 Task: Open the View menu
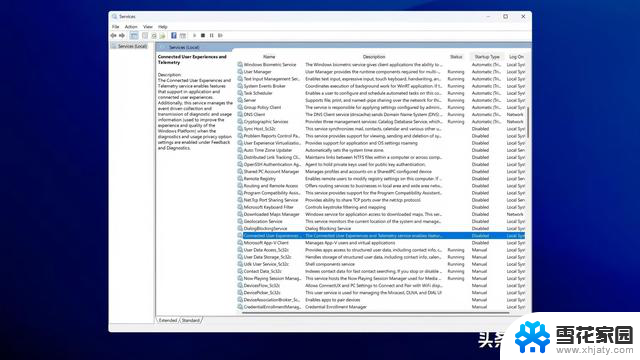148,27
